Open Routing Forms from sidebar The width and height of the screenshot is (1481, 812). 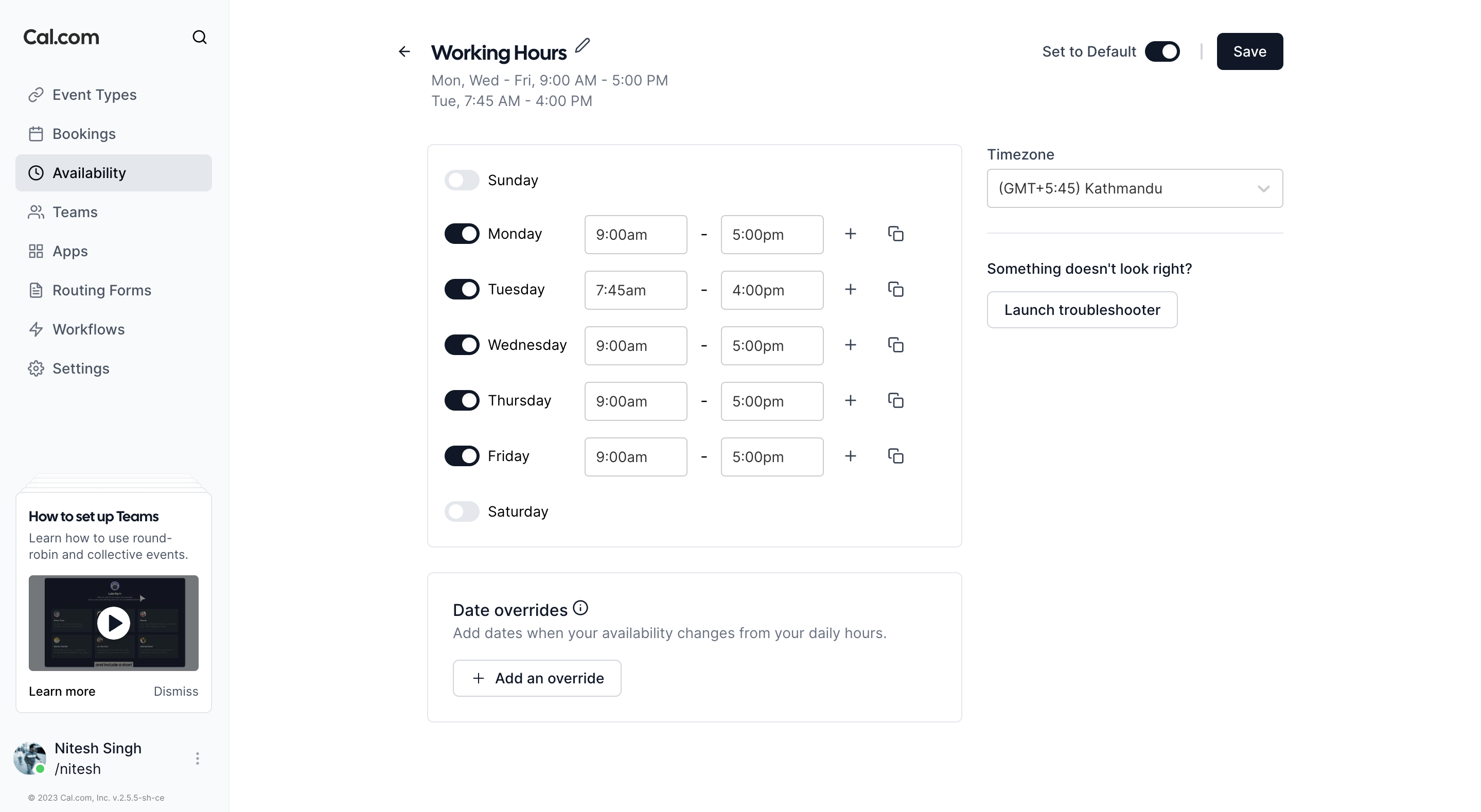(102, 290)
